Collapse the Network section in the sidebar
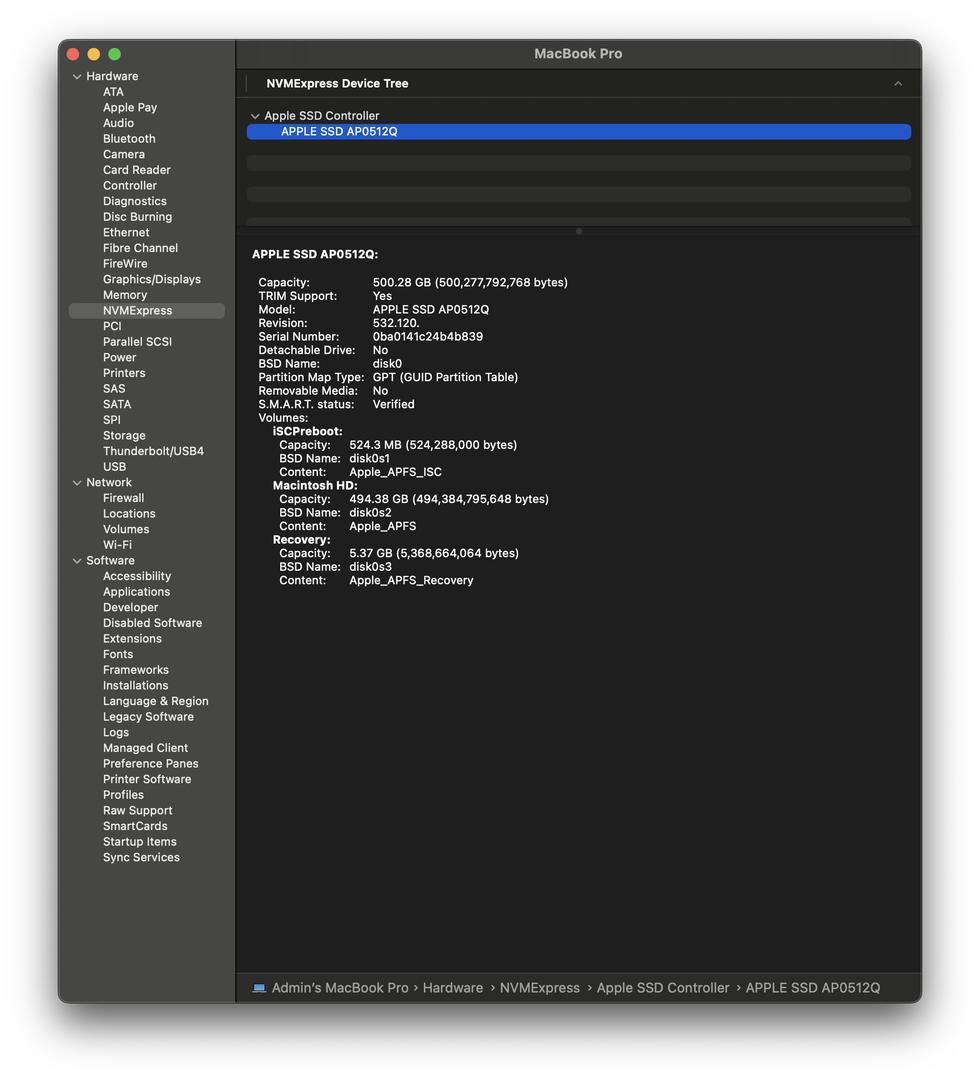The image size is (980, 1080). 77,483
